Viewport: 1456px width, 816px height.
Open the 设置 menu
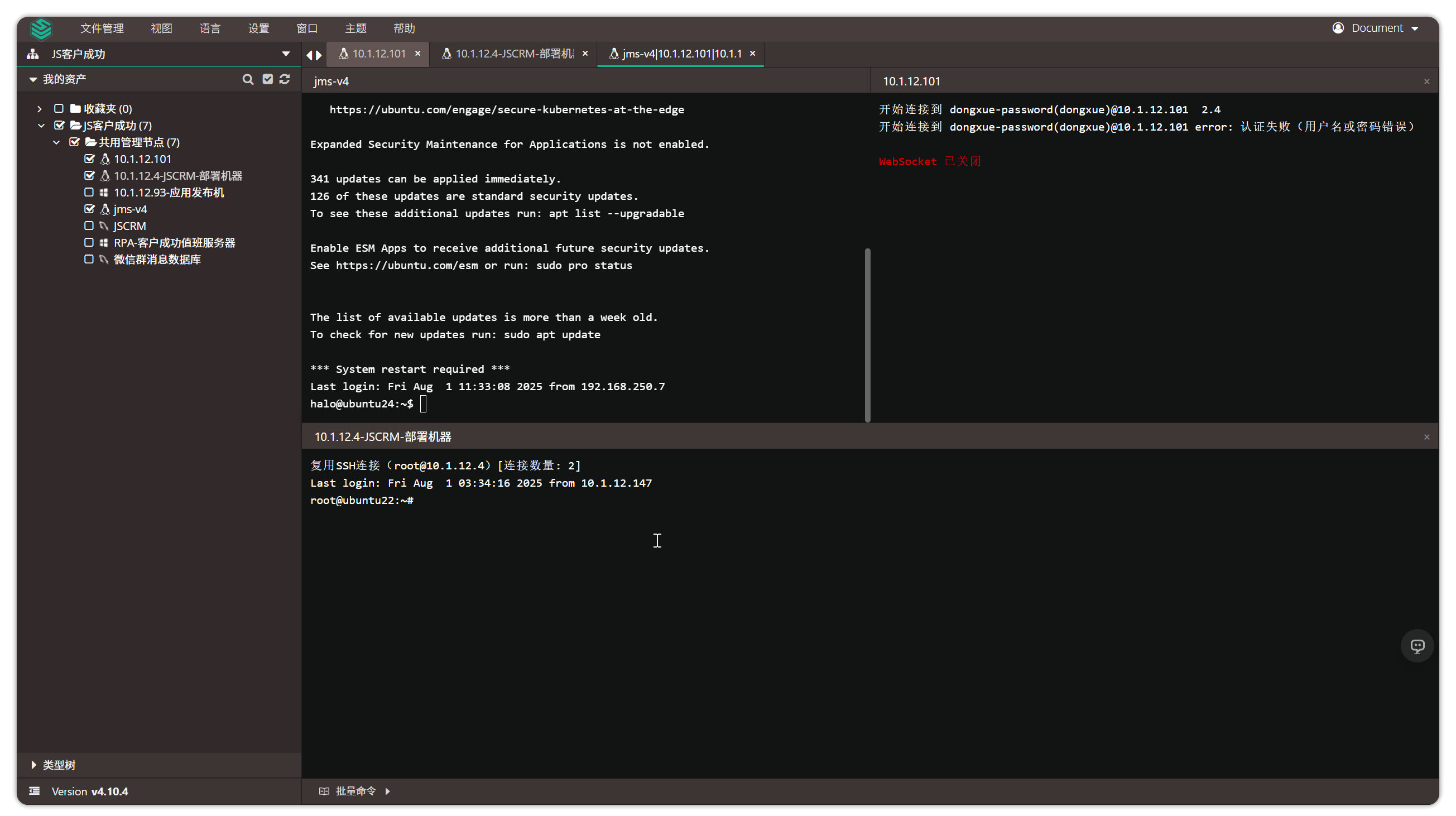(x=258, y=28)
